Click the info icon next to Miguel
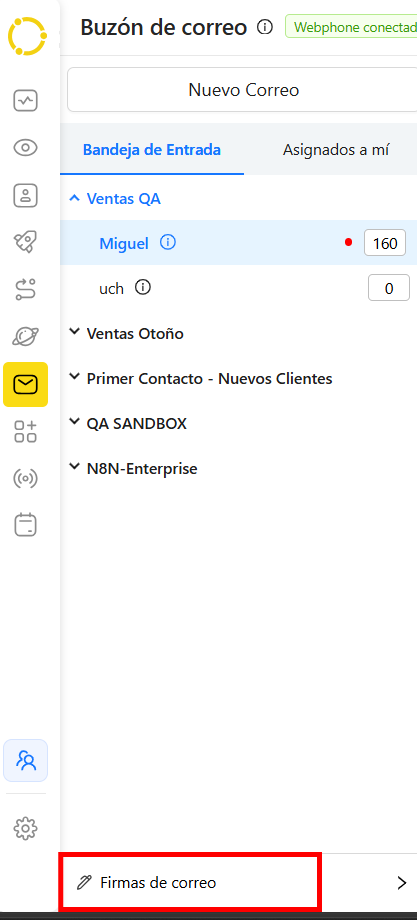417x920 pixels. (x=168, y=242)
